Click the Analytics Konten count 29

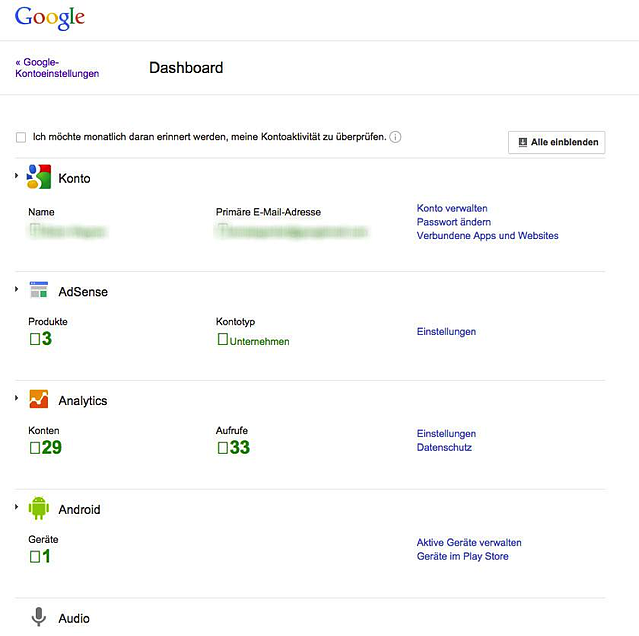coord(46,447)
